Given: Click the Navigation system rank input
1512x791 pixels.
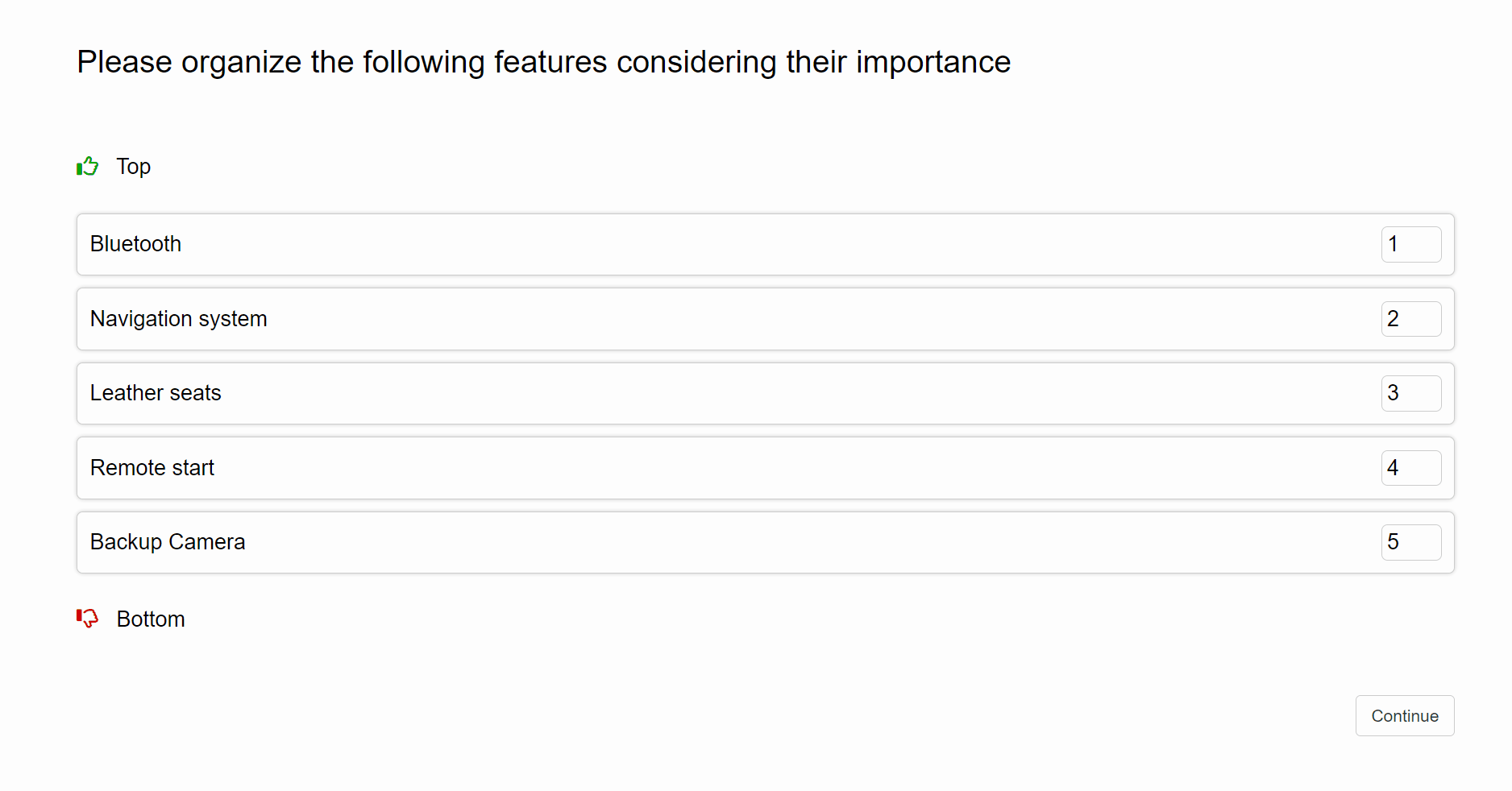Looking at the screenshot, I should (1410, 319).
